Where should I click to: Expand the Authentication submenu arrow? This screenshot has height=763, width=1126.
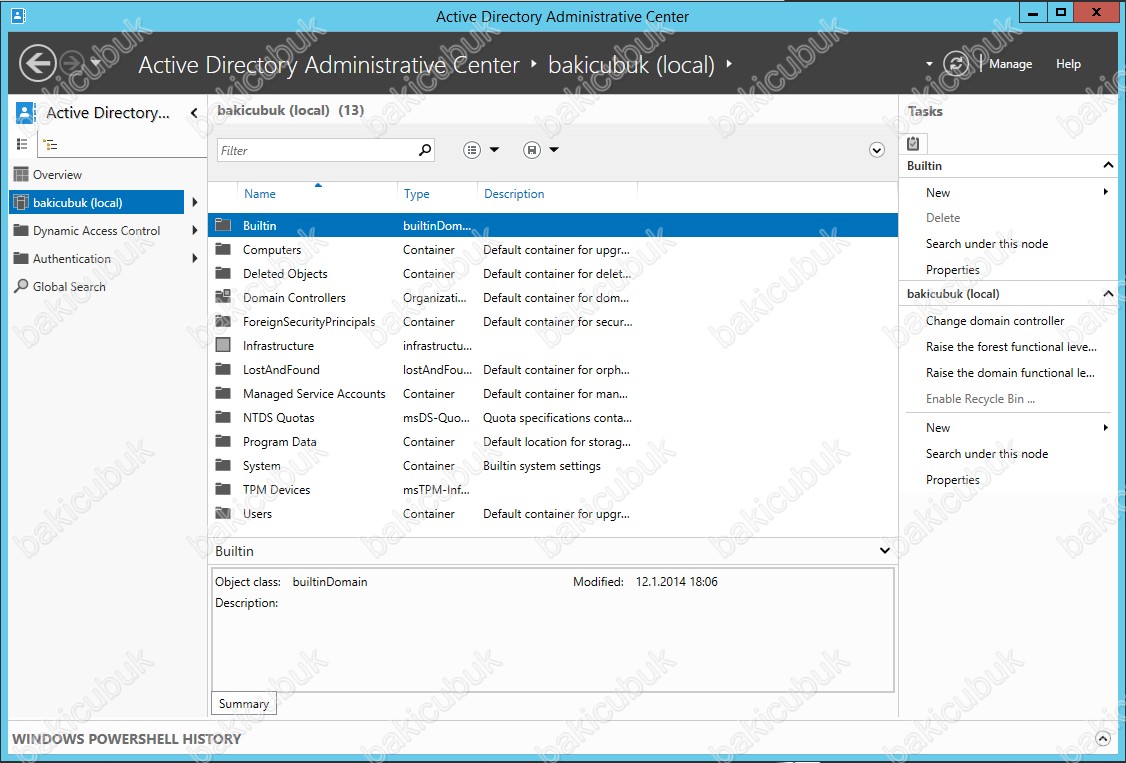(195, 258)
